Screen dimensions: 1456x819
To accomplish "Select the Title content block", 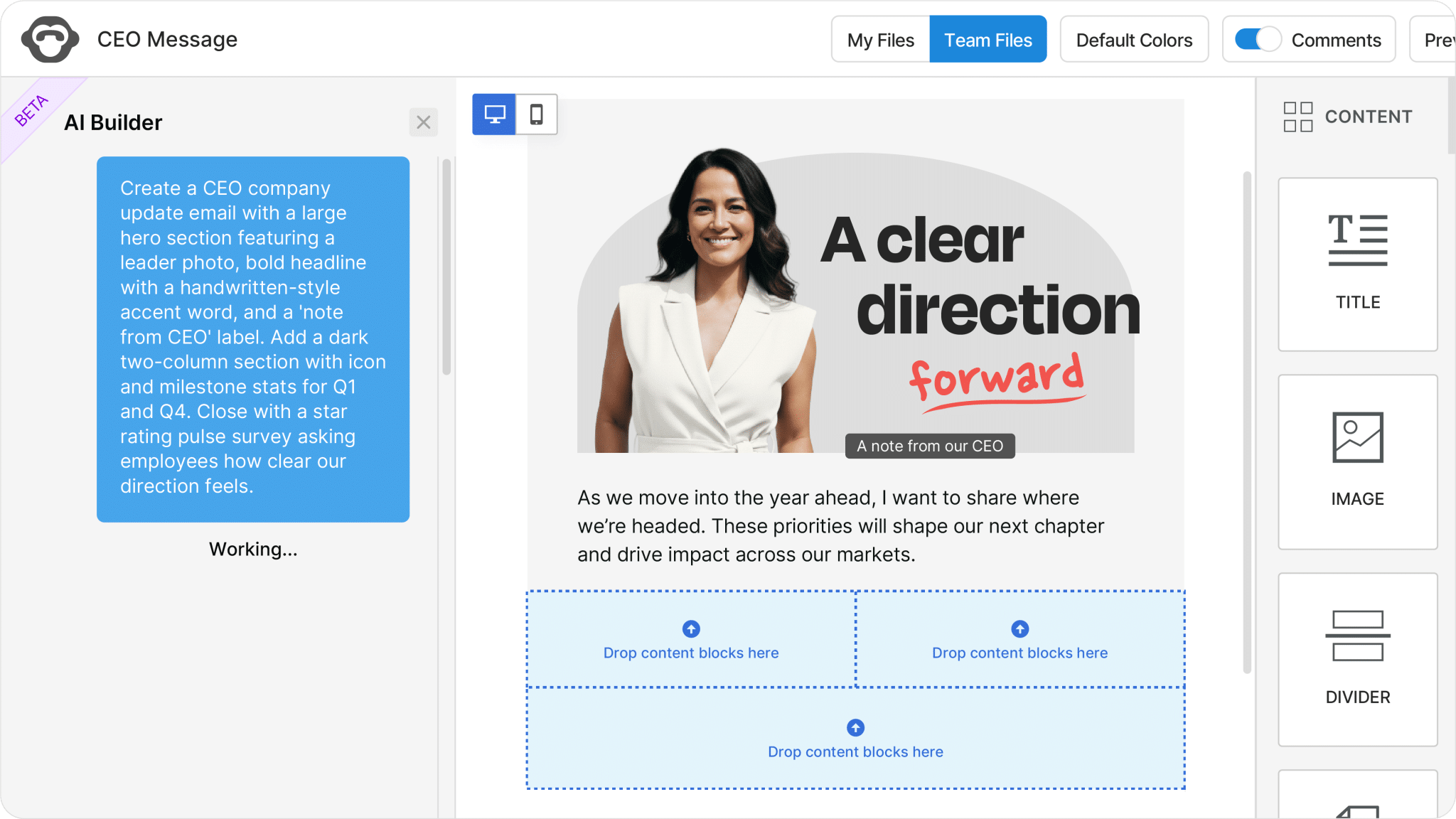I will [x=1358, y=264].
